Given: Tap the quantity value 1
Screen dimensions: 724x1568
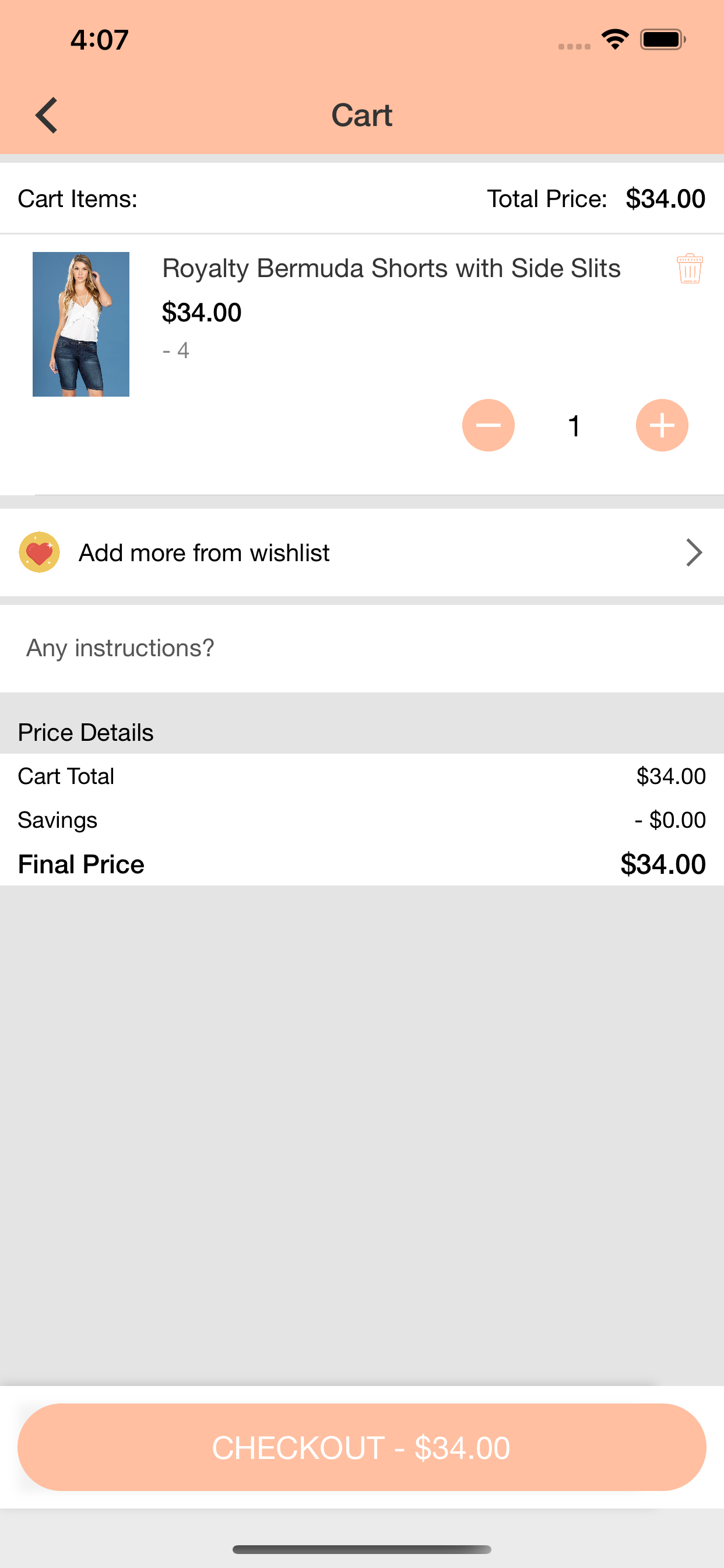Looking at the screenshot, I should click(574, 425).
